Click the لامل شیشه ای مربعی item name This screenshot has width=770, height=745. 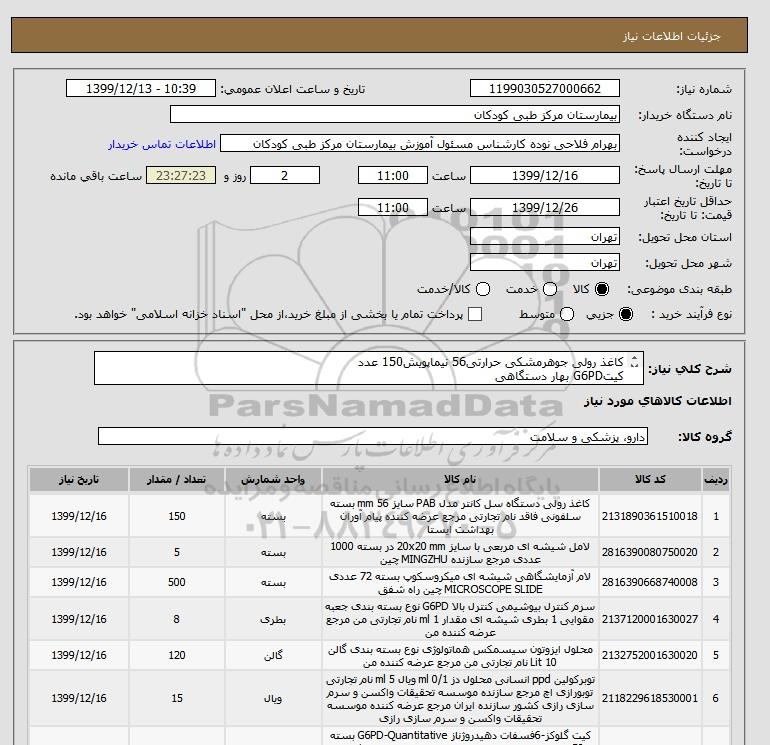point(460,552)
